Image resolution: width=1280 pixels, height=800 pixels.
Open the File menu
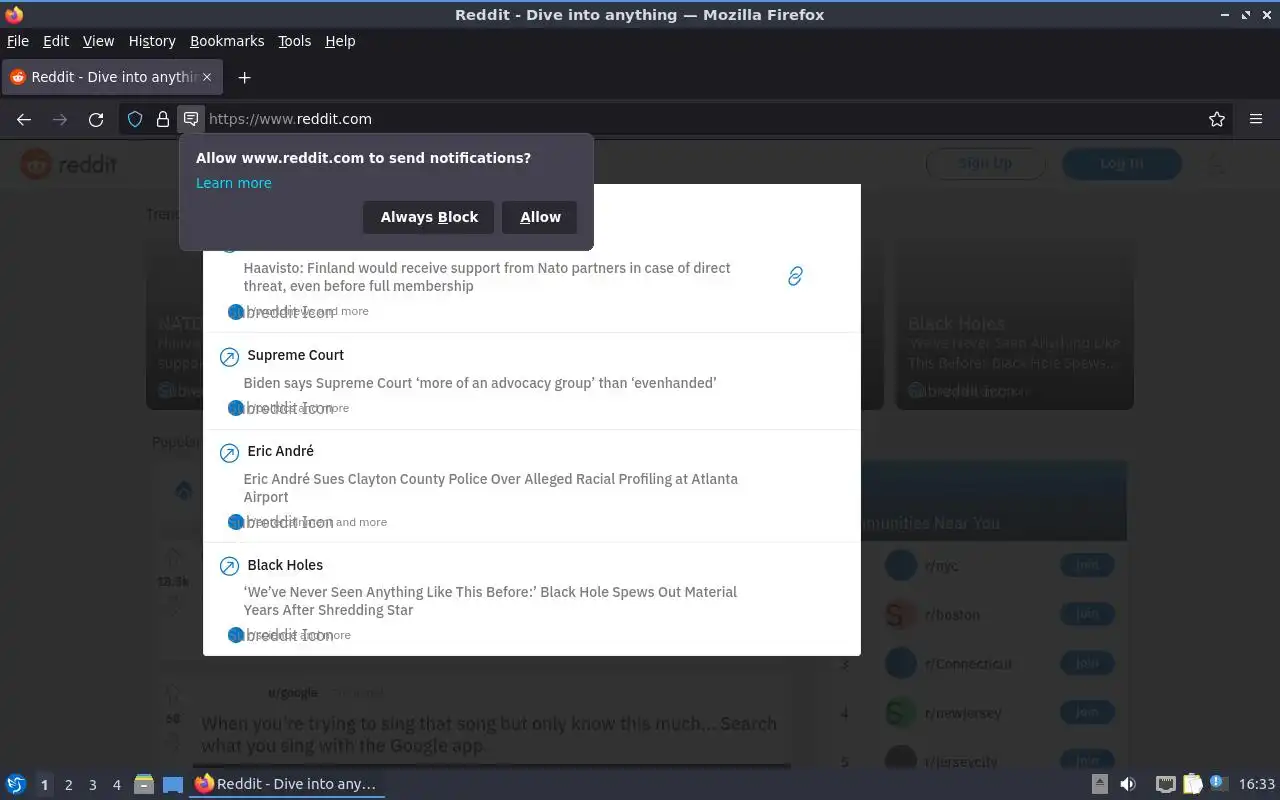click(18, 41)
